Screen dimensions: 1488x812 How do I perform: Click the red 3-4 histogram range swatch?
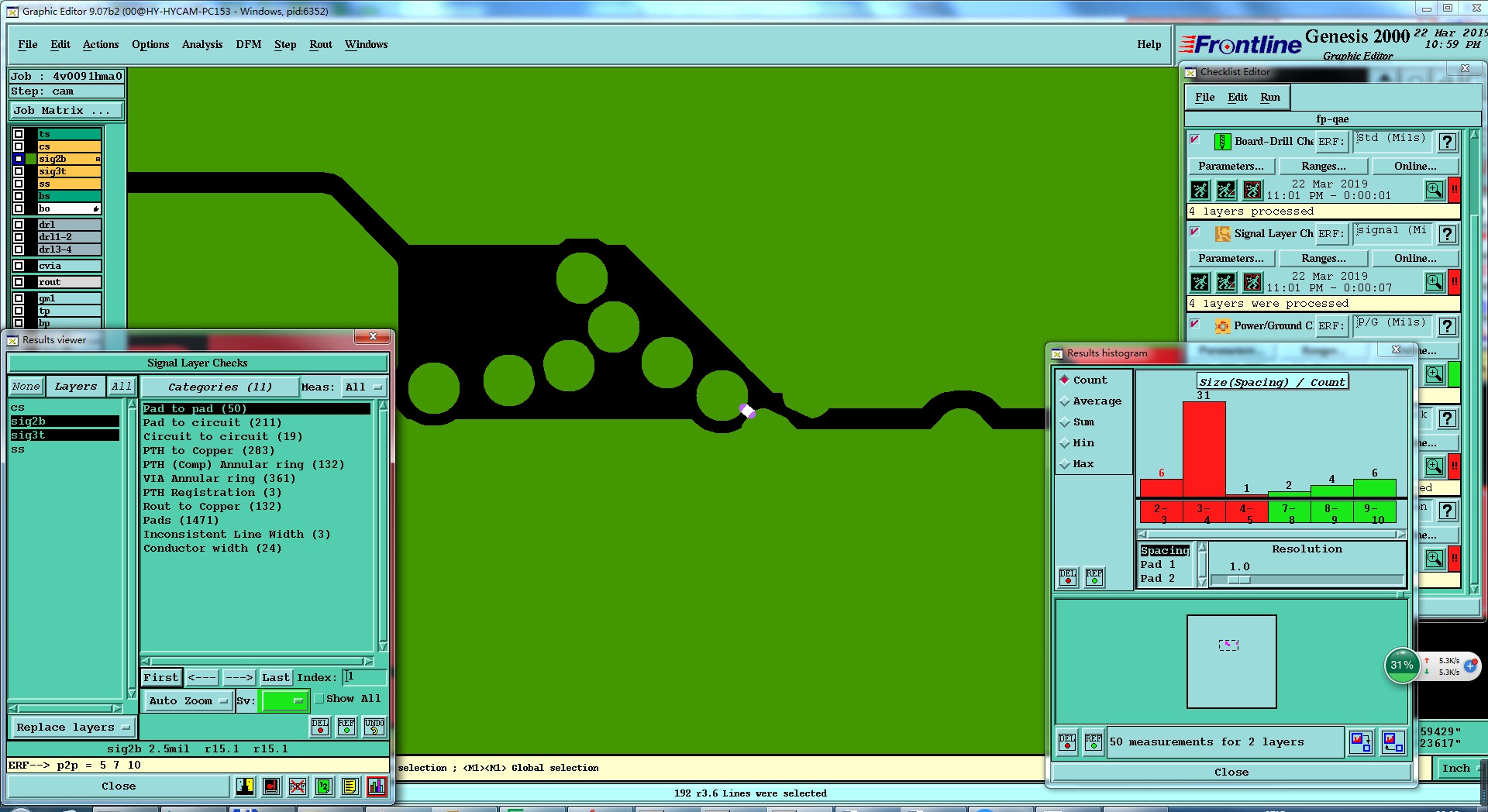pos(1204,512)
